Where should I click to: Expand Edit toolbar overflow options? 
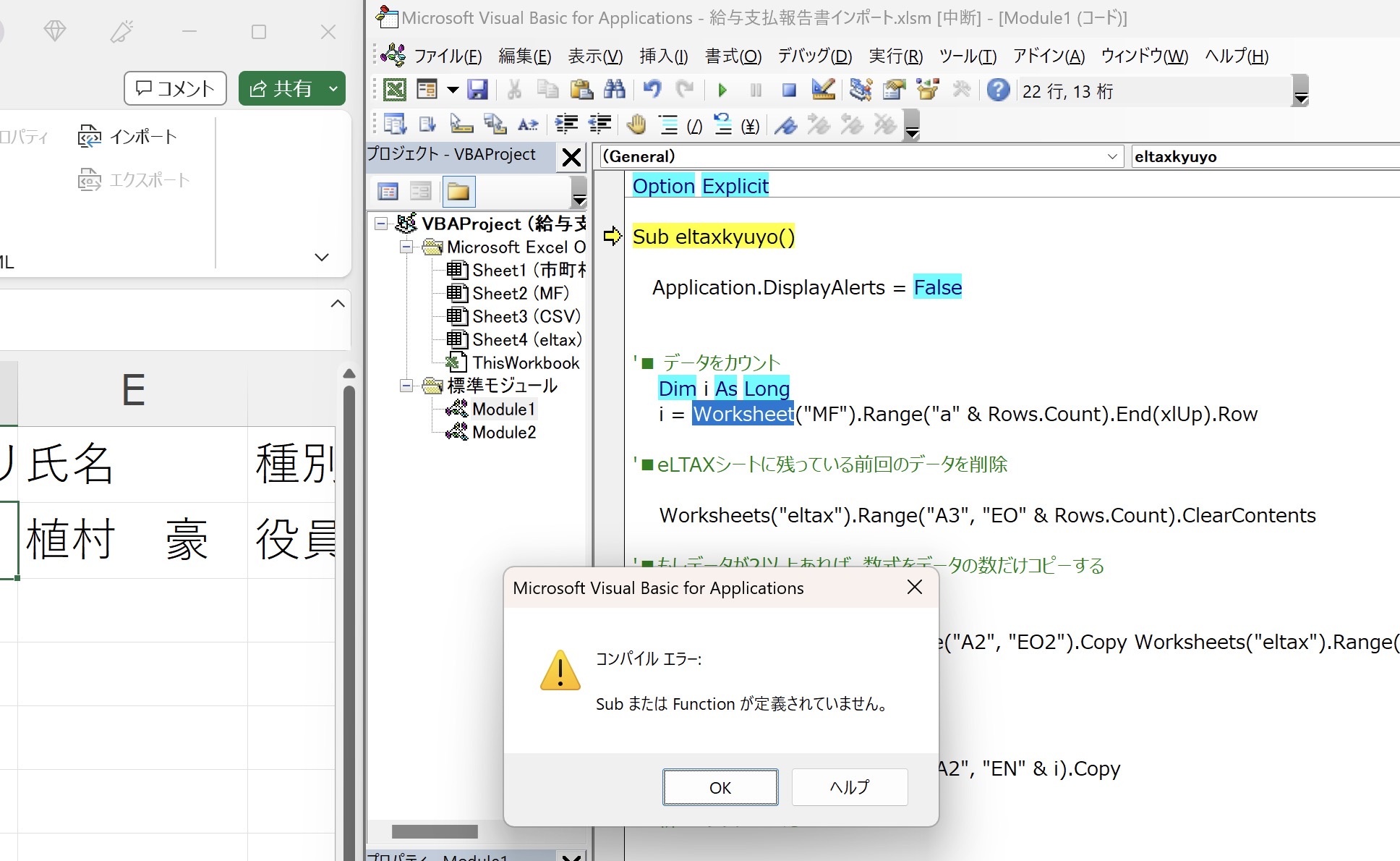tap(913, 124)
